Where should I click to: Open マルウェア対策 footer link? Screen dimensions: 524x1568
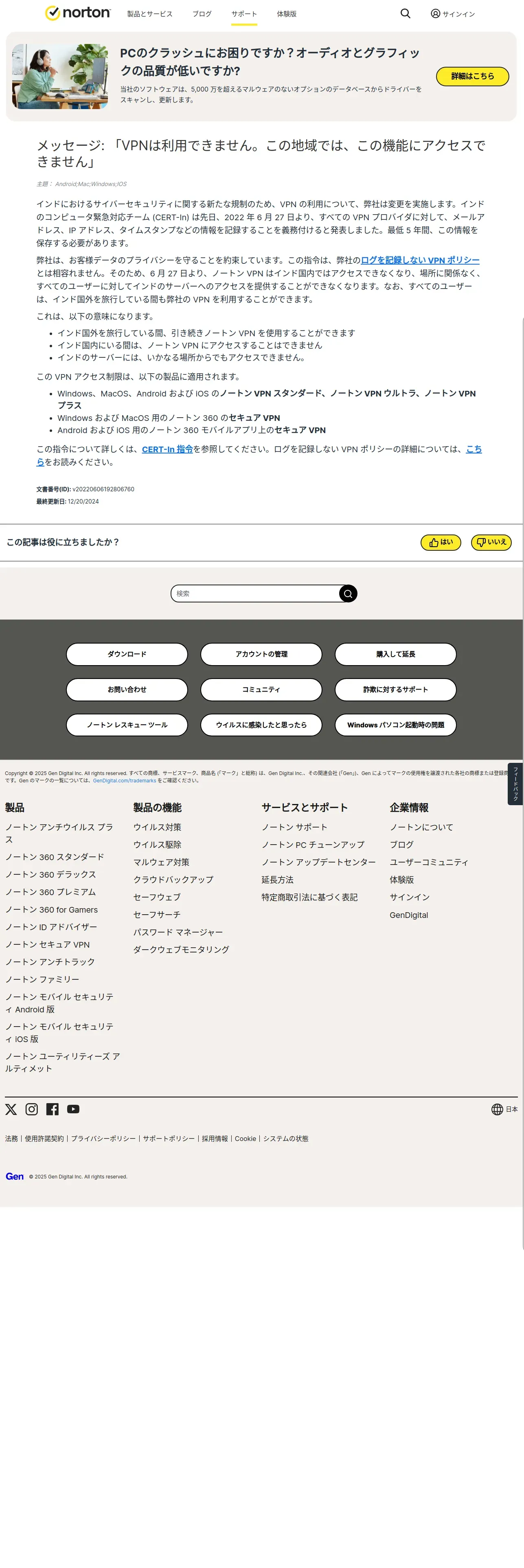tap(161, 863)
